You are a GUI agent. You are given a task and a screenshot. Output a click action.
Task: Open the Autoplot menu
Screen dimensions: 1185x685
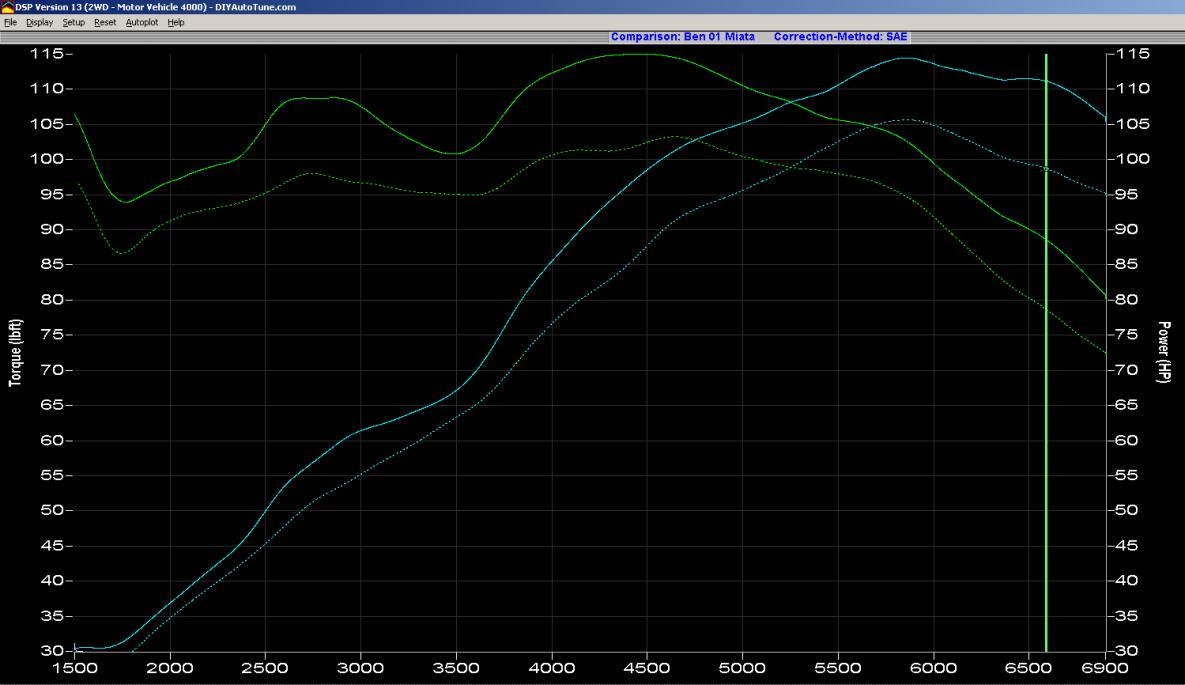(141, 22)
